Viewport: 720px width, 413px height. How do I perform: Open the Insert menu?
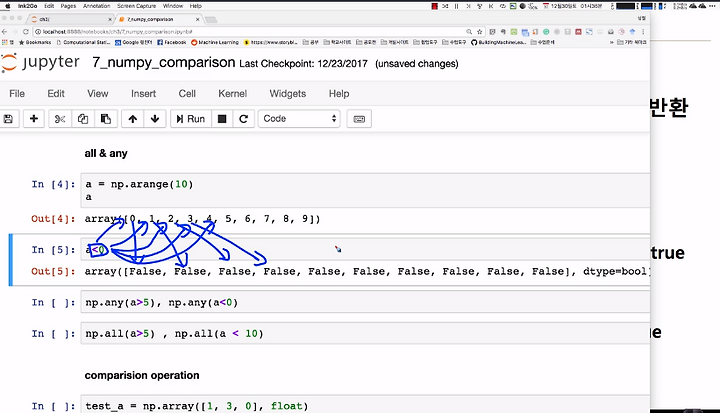point(143,94)
